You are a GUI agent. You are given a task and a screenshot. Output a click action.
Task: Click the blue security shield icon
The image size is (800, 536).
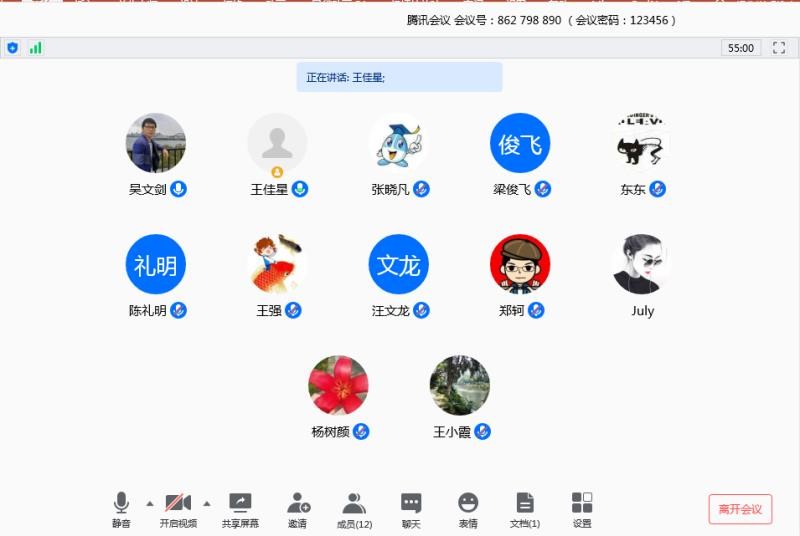tap(13, 48)
